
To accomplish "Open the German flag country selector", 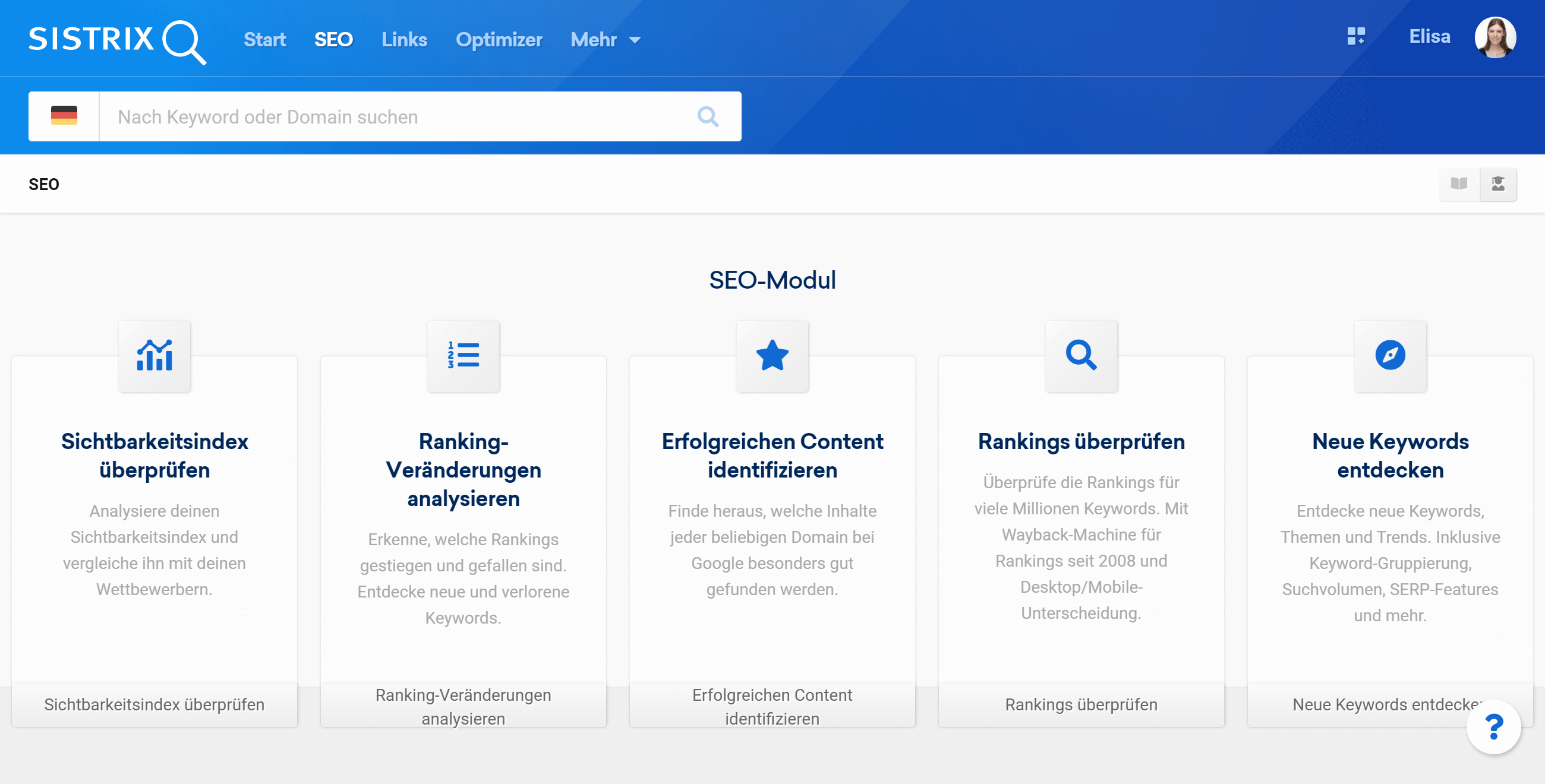I will (64, 116).
